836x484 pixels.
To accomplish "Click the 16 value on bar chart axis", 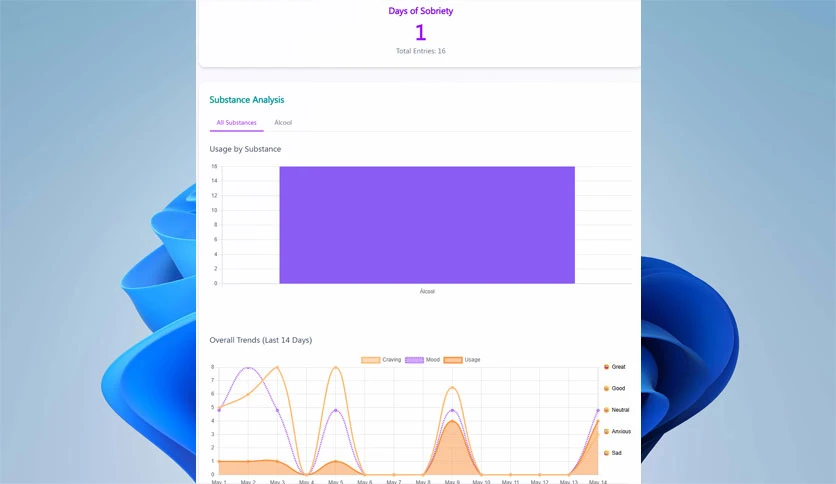I will tap(214, 166).
